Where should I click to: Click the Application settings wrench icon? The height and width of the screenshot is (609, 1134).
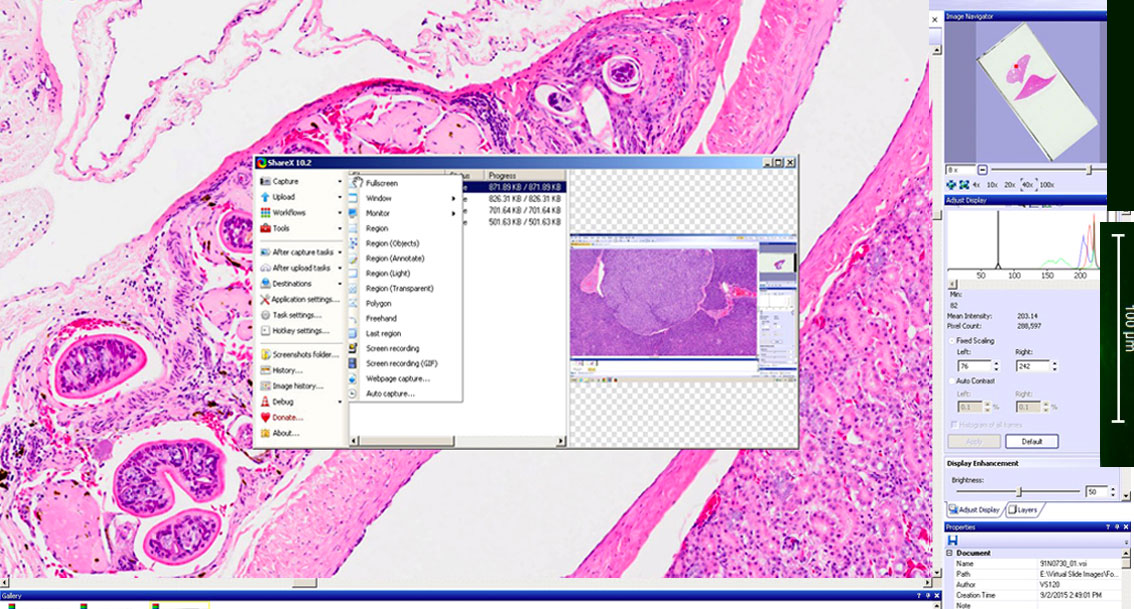pos(265,299)
